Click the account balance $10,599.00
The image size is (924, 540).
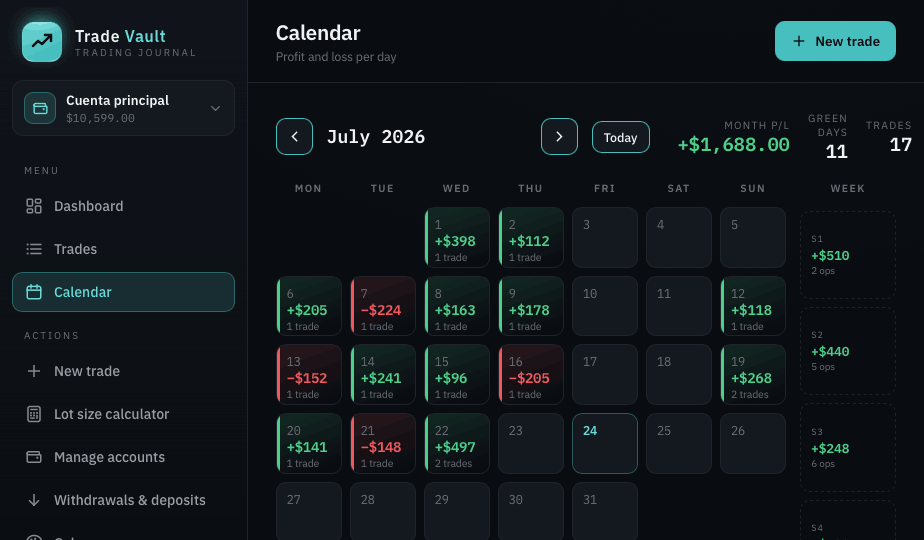pyautogui.click(x=100, y=118)
